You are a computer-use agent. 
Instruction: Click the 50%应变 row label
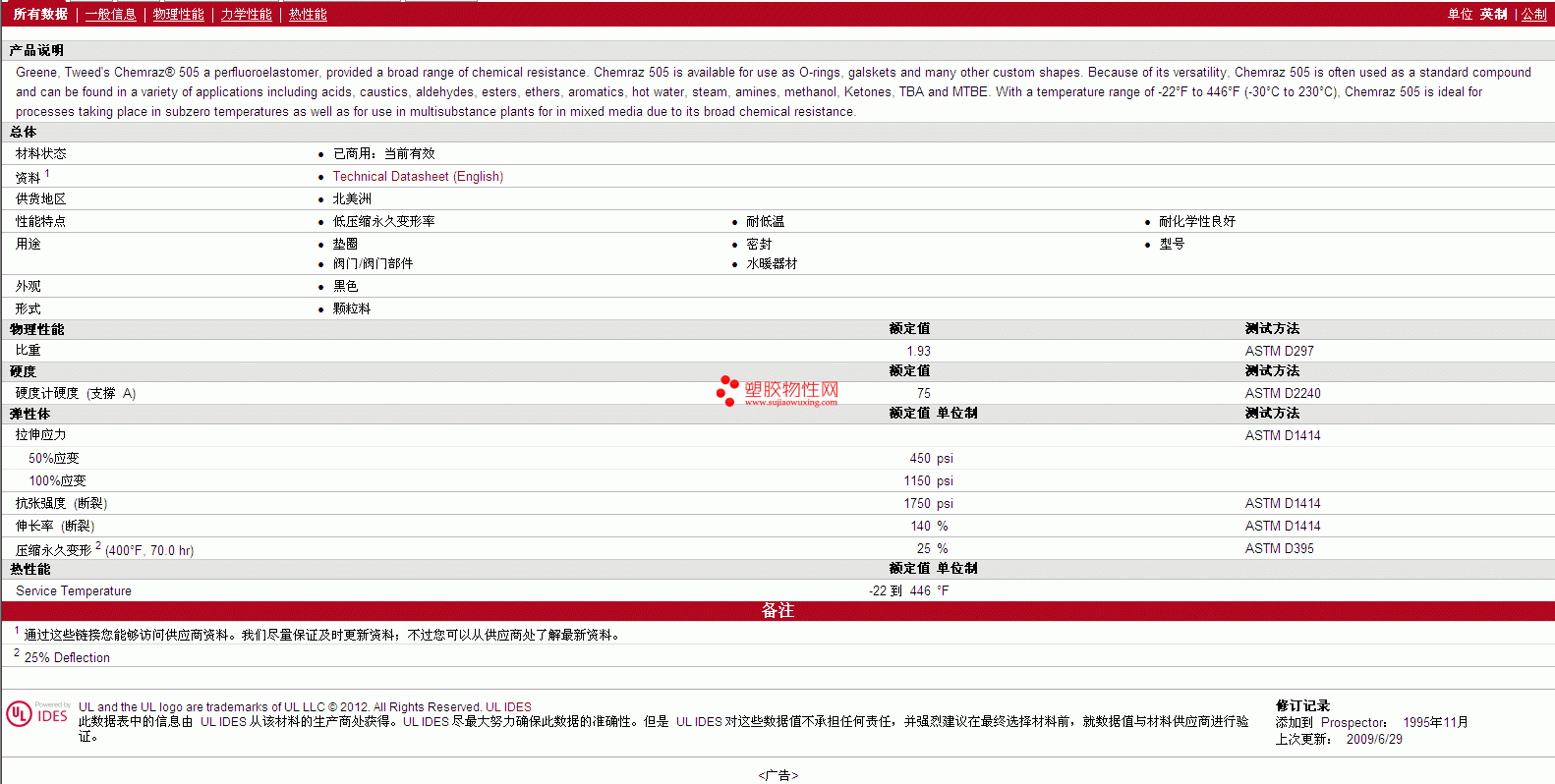[x=54, y=458]
